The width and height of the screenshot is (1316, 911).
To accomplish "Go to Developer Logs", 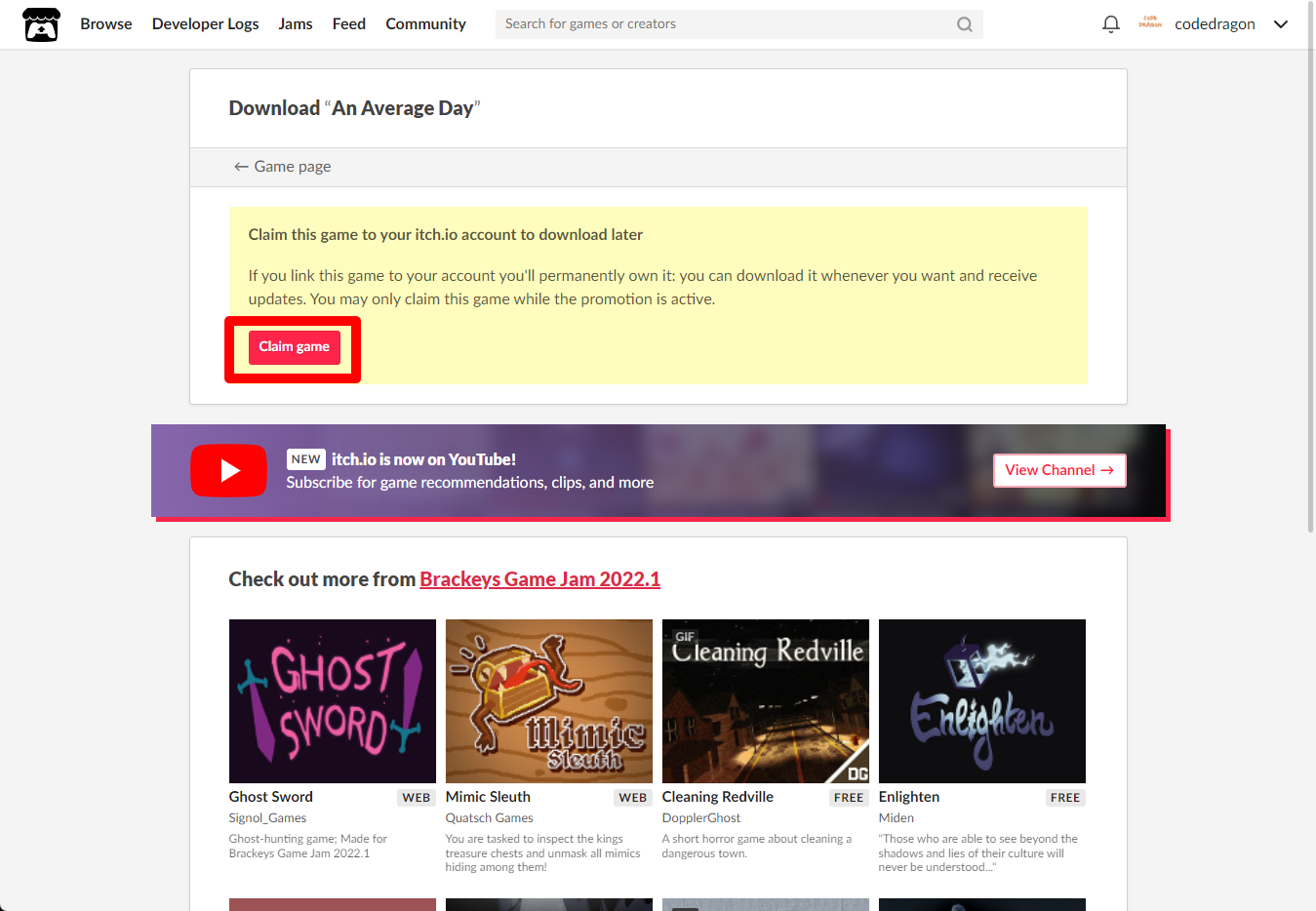I will coord(206,24).
